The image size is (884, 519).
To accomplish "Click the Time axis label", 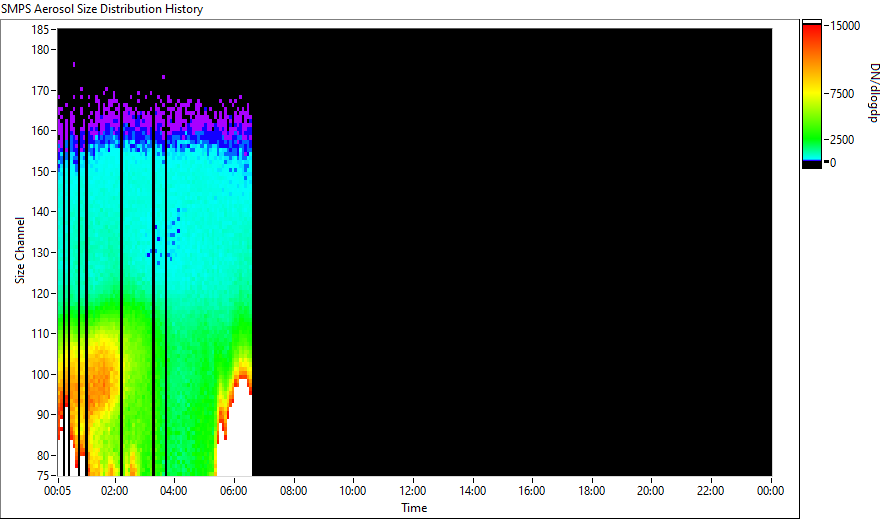I will coord(414,508).
